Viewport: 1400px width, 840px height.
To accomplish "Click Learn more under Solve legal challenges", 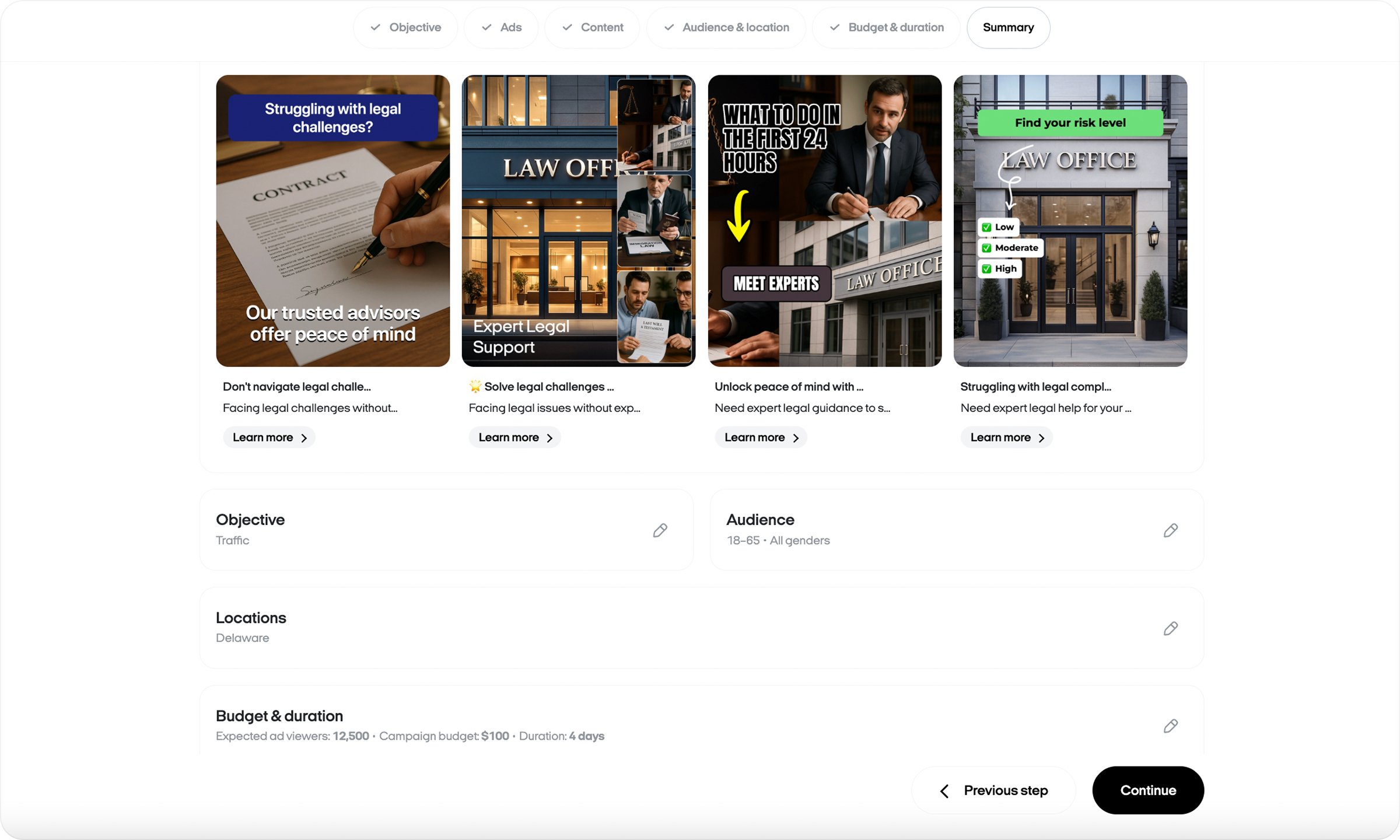I will pos(514,437).
